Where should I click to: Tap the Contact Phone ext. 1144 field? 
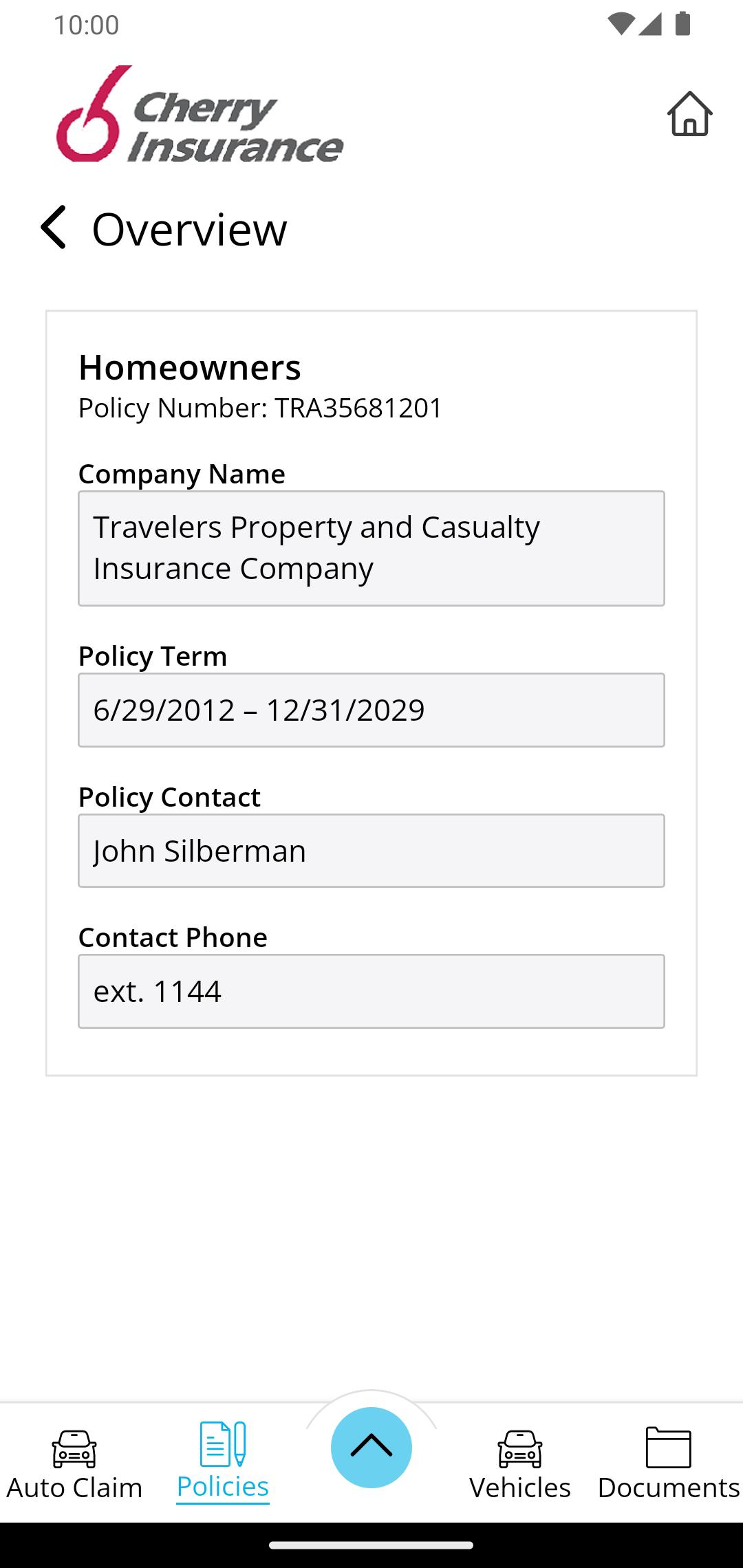click(x=371, y=991)
